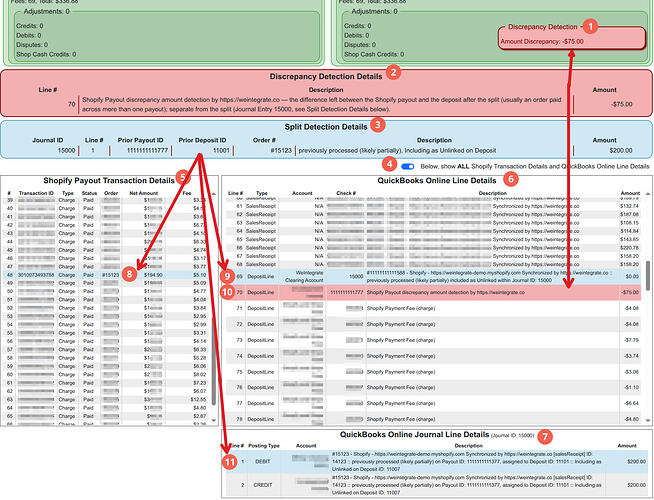The image size is (654, 500).
Task: Click the -$7.79 amount on DepositLine 73
Action: pos(631,340)
